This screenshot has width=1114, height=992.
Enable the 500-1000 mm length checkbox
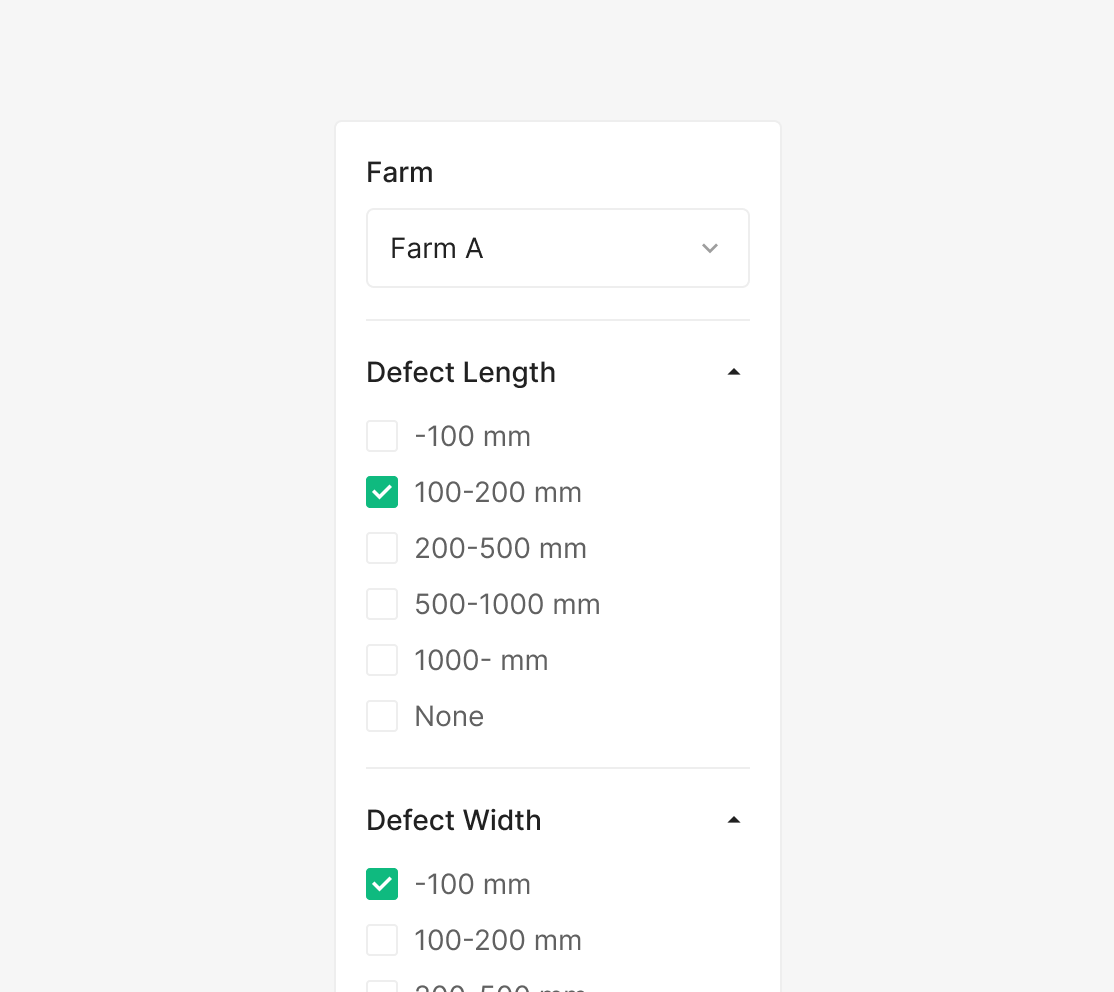point(382,604)
